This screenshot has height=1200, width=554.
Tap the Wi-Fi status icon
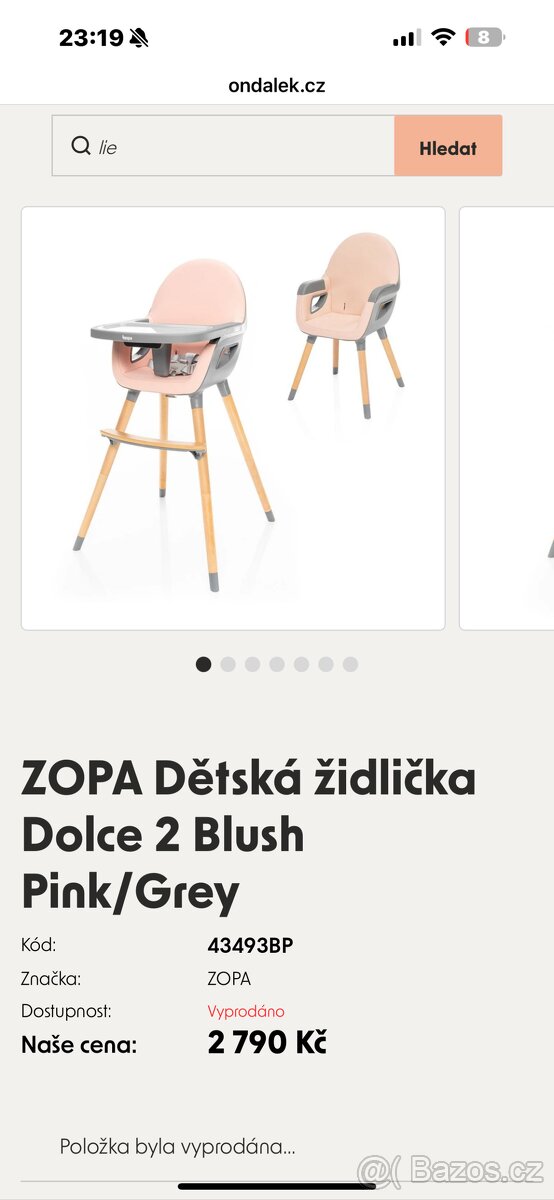click(443, 38)
